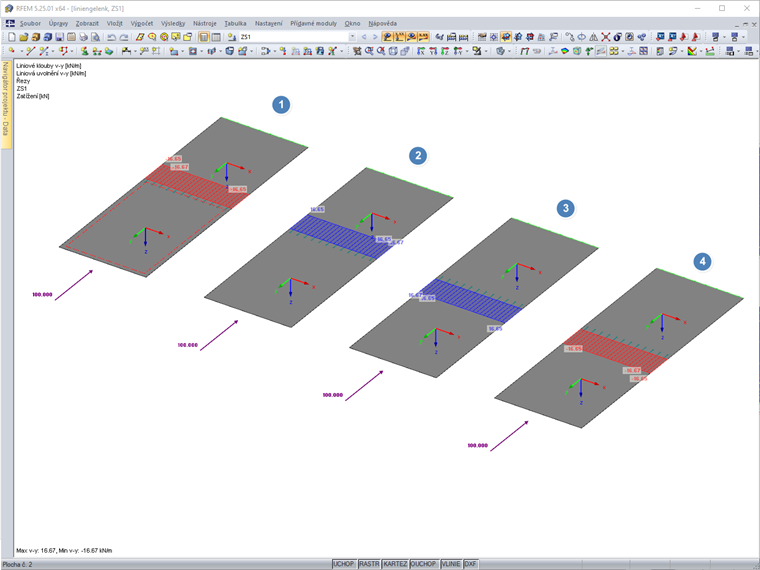This screenshot has height=570, width=760.
Task: Open the Výpočet menu
Action: coord(142,23)
